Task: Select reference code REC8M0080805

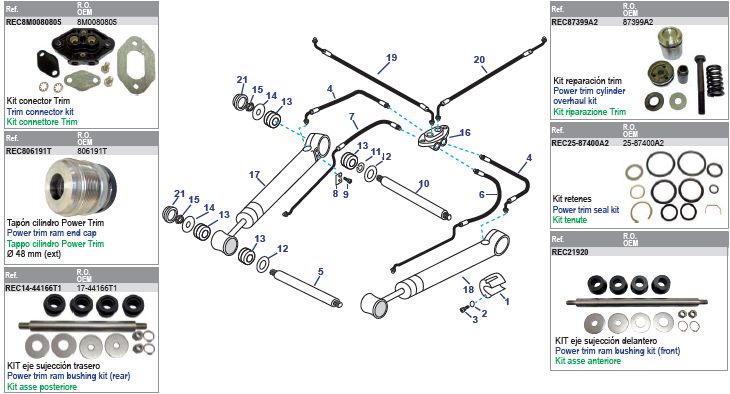Action: (x=33, y=22)
